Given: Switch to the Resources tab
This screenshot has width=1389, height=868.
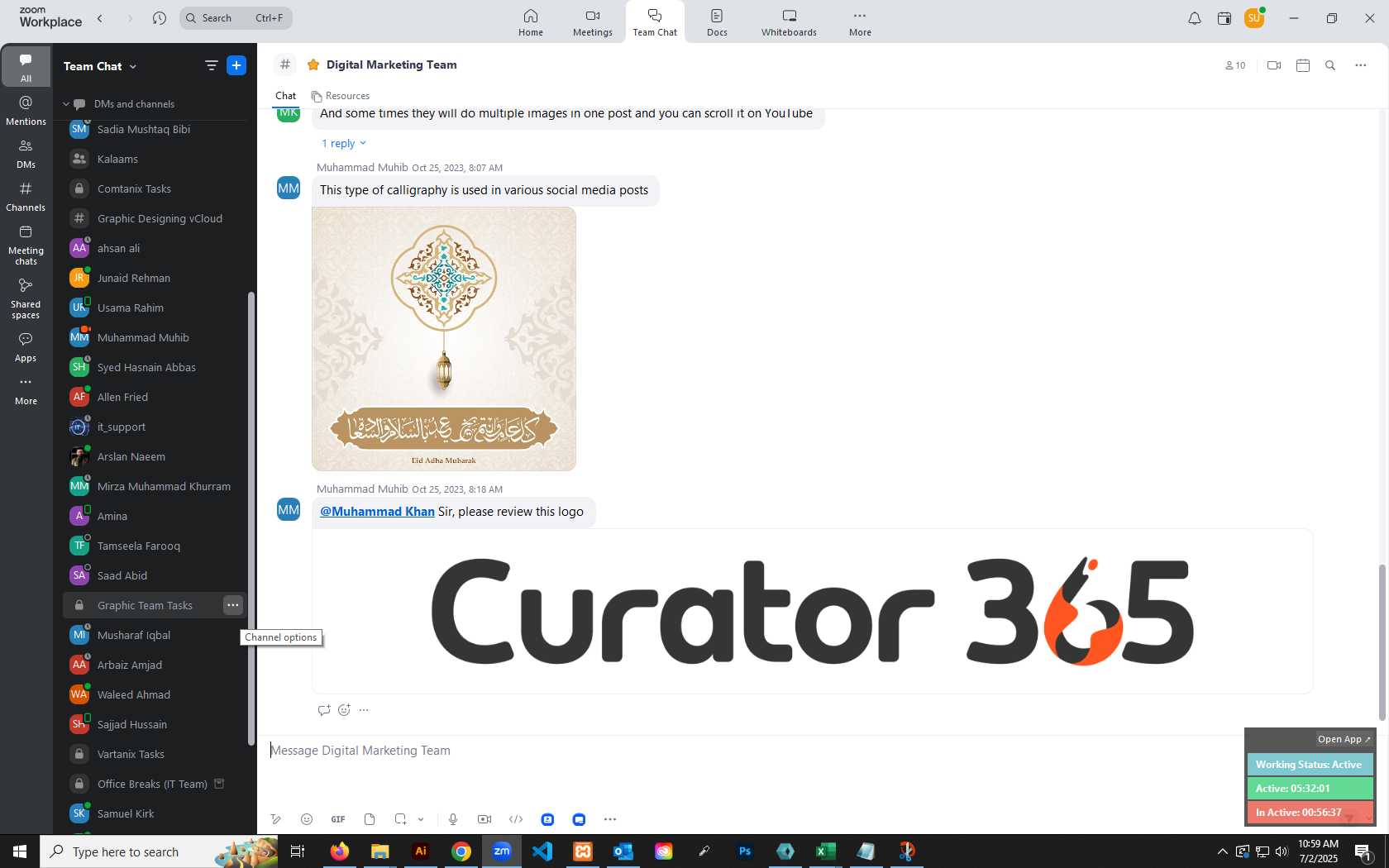Looking at the screenshot, I should [x=340, y=96].
